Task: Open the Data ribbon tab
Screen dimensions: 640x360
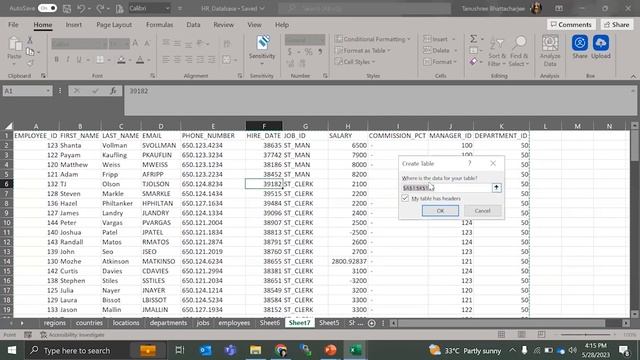Action: pos(193,24)
